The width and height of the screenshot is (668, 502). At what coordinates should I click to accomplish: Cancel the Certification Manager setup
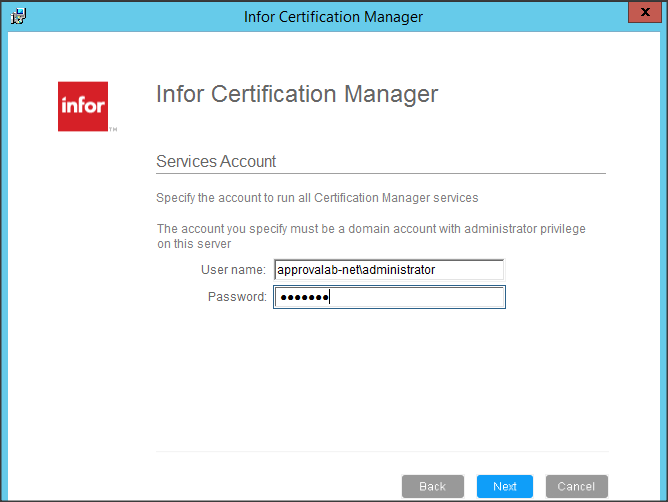576,486
